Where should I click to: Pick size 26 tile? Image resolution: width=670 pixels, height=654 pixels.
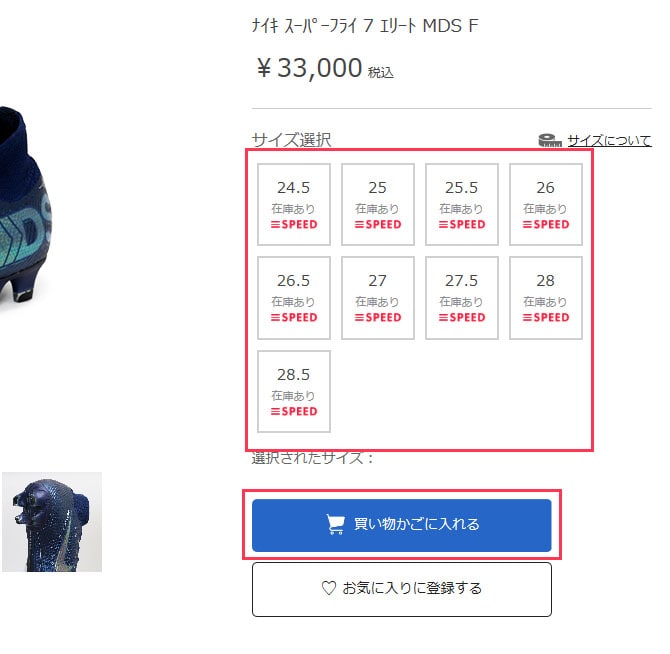pos(546,204)
